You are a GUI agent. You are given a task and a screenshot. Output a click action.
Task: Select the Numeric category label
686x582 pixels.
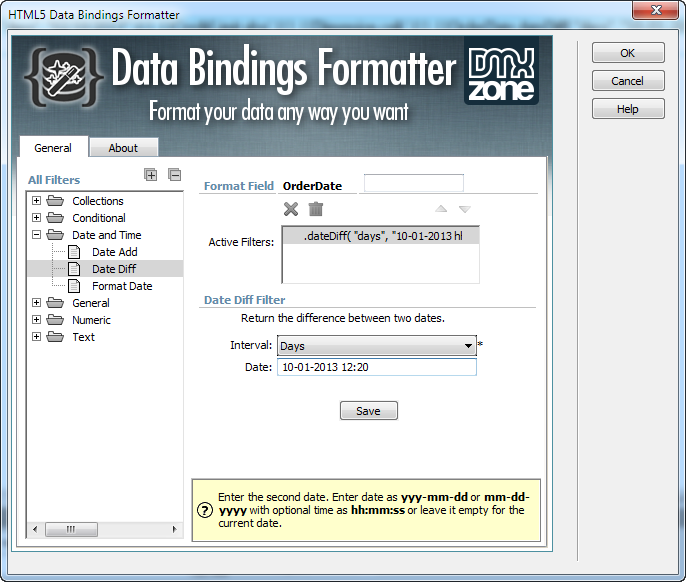(91, 320)
